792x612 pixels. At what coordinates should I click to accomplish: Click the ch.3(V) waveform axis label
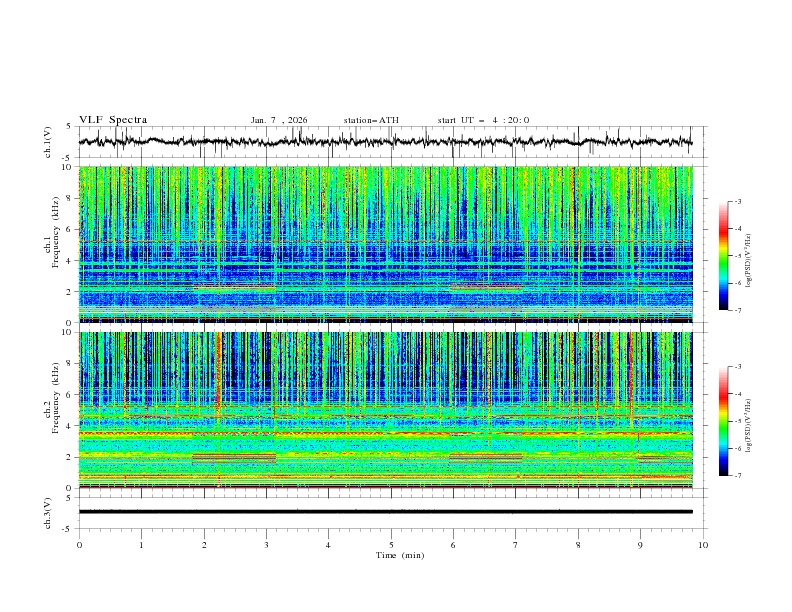click(47, 512)
